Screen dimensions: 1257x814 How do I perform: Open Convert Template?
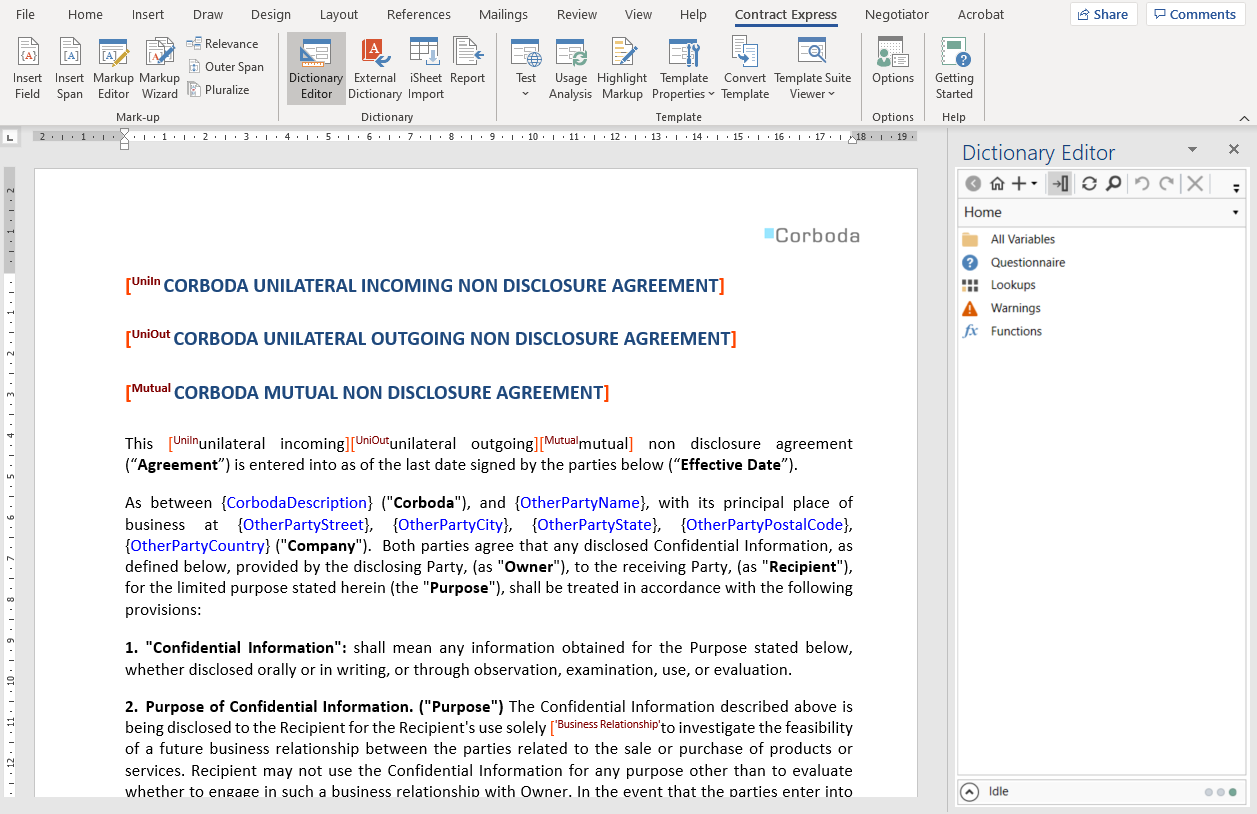click(744, 68)
